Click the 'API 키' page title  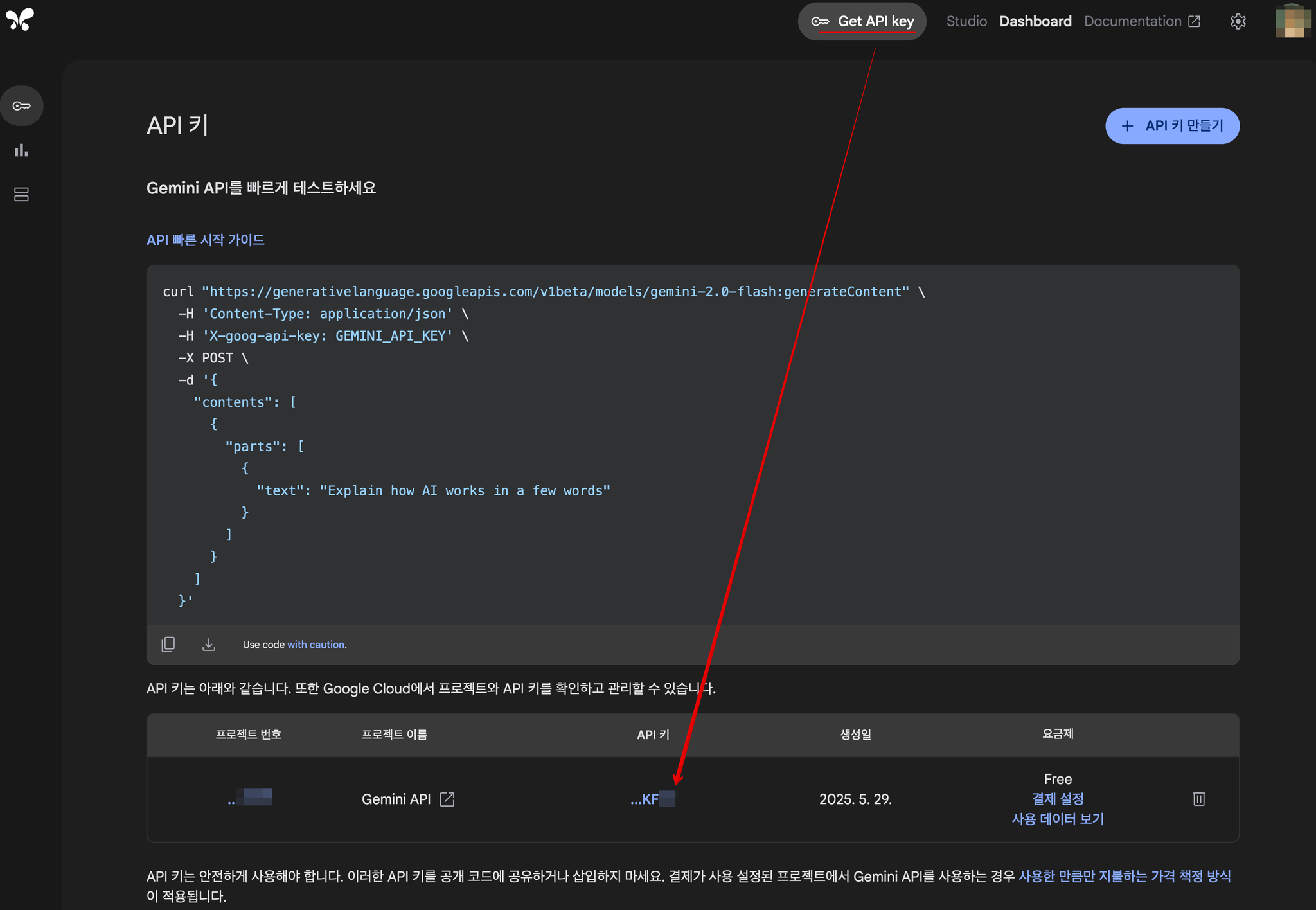(177, 125)
